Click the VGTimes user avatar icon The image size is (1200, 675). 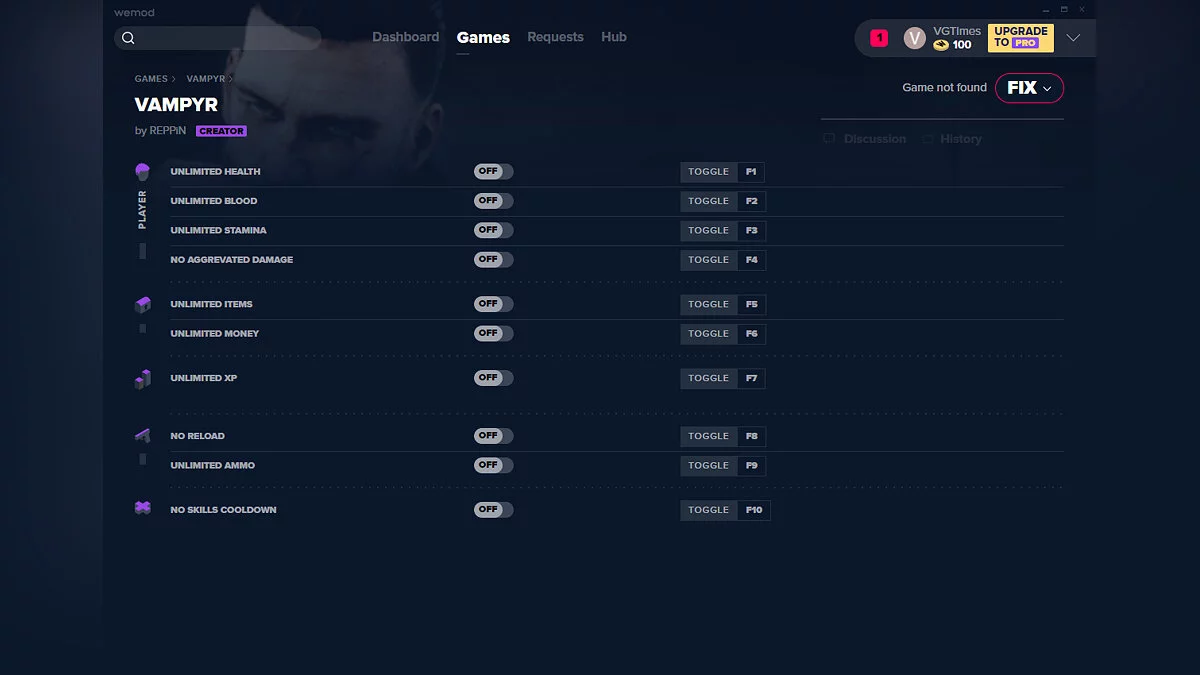[914, 38]
